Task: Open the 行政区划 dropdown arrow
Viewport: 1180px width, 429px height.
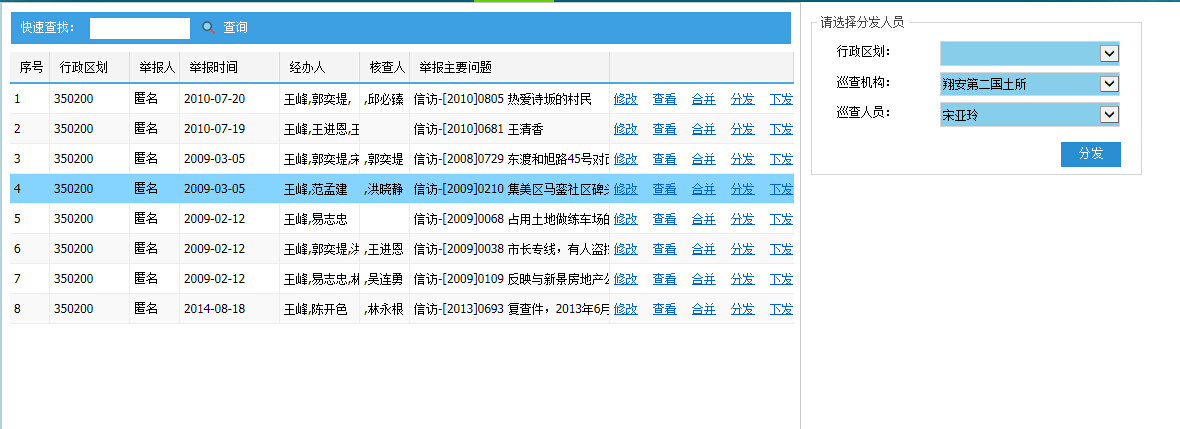Action: coord(1109,53)
